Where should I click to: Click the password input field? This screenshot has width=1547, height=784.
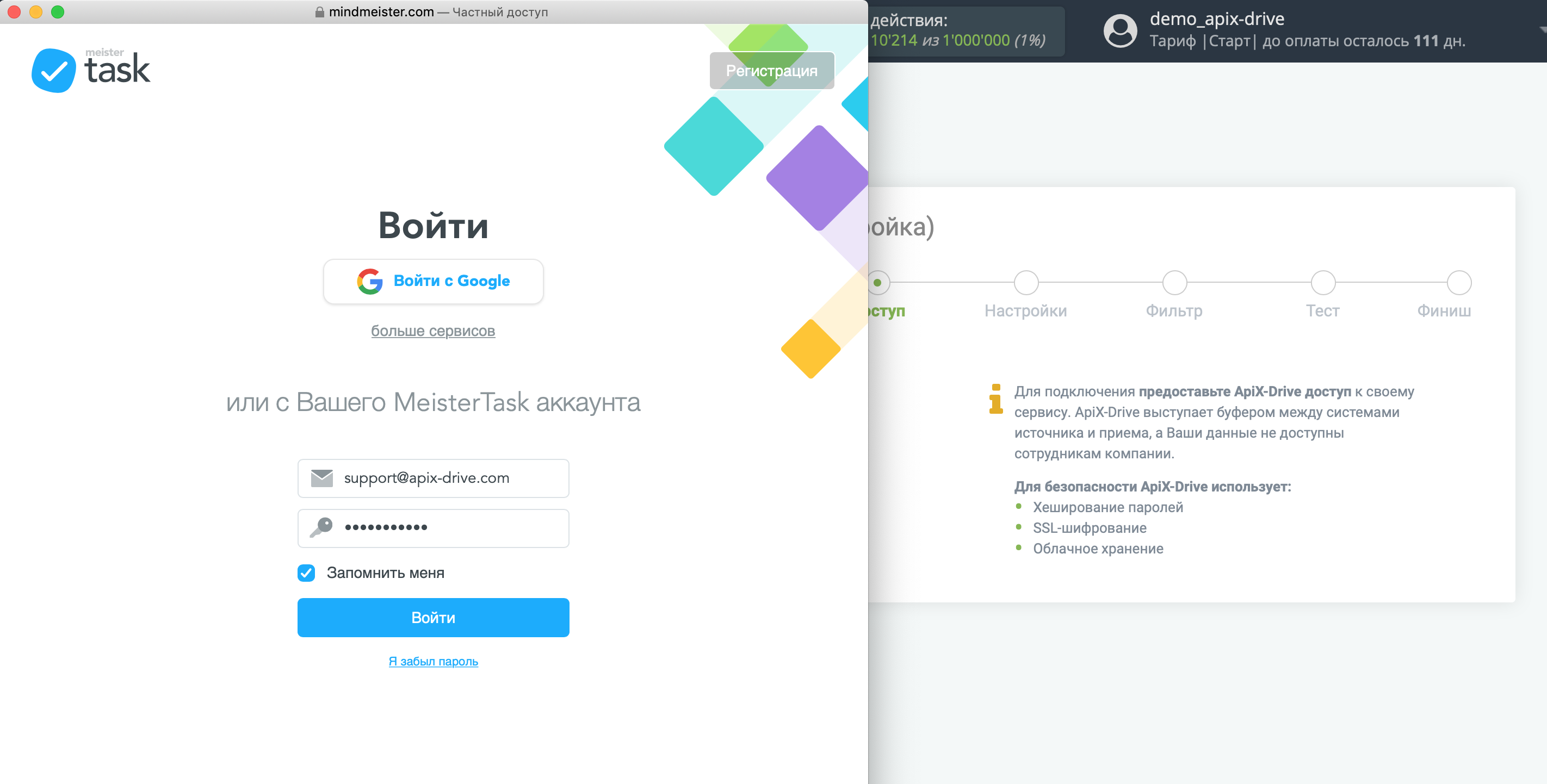click(434, 528)
